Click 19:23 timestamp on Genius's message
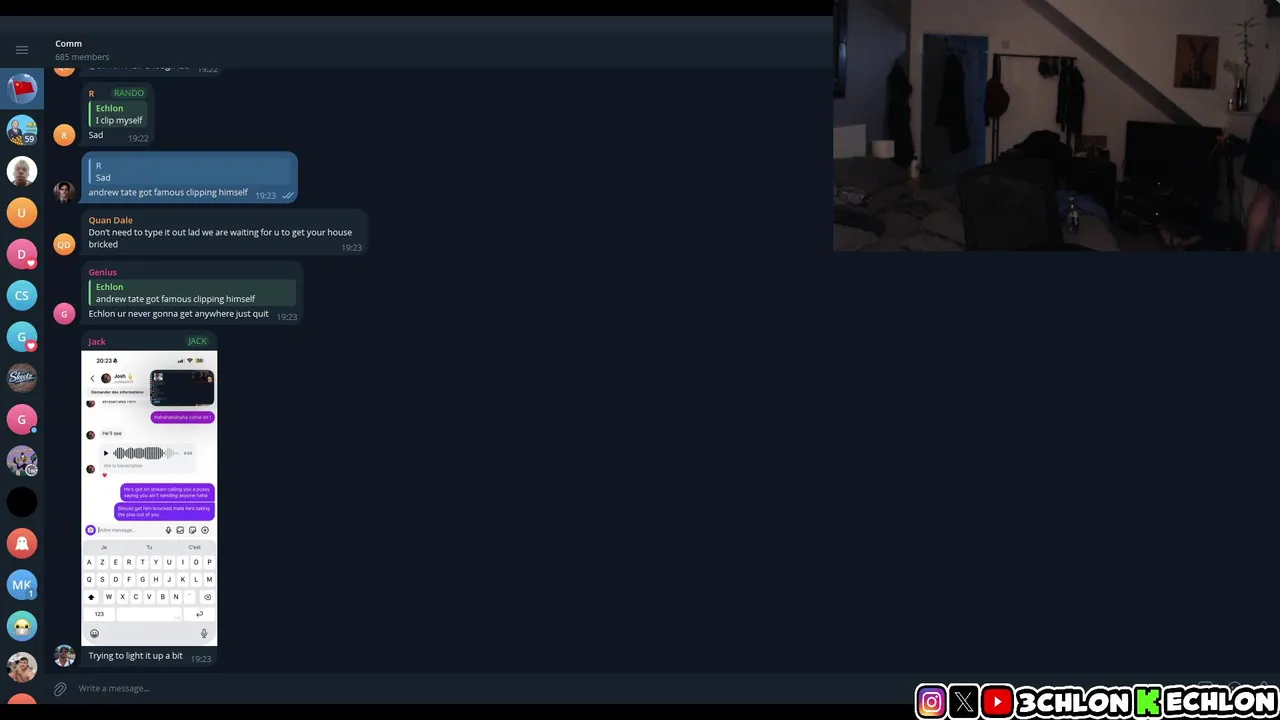The width and height of the screenshot is (1280, 720). click(287, 316)
